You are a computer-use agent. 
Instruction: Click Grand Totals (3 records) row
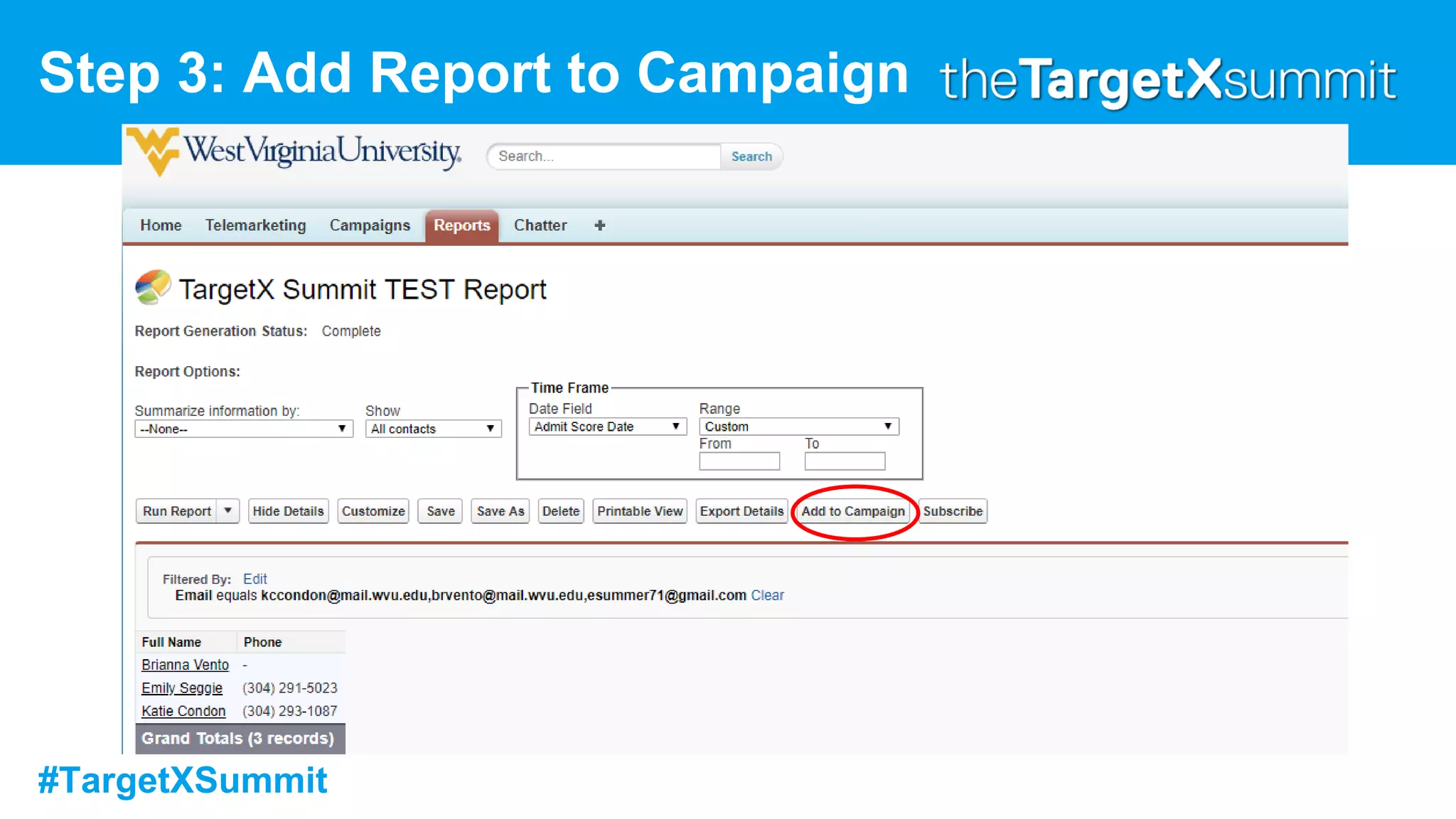click(x=240, y=739)
